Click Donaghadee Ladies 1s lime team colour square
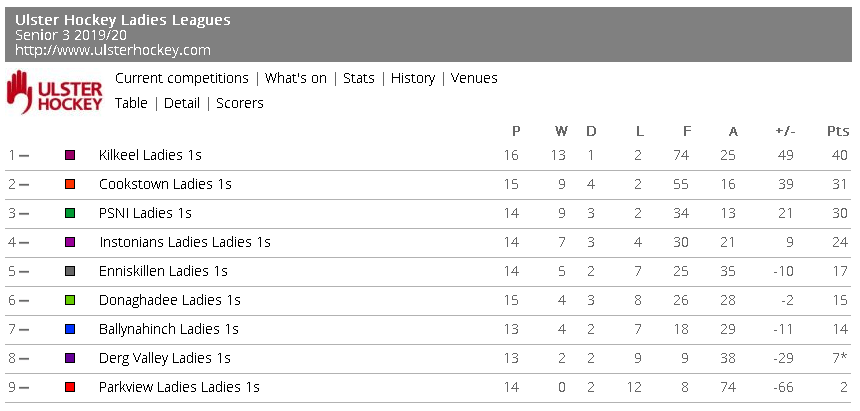The width and height of the screenshot is (860, 411). tap(70, 300)
